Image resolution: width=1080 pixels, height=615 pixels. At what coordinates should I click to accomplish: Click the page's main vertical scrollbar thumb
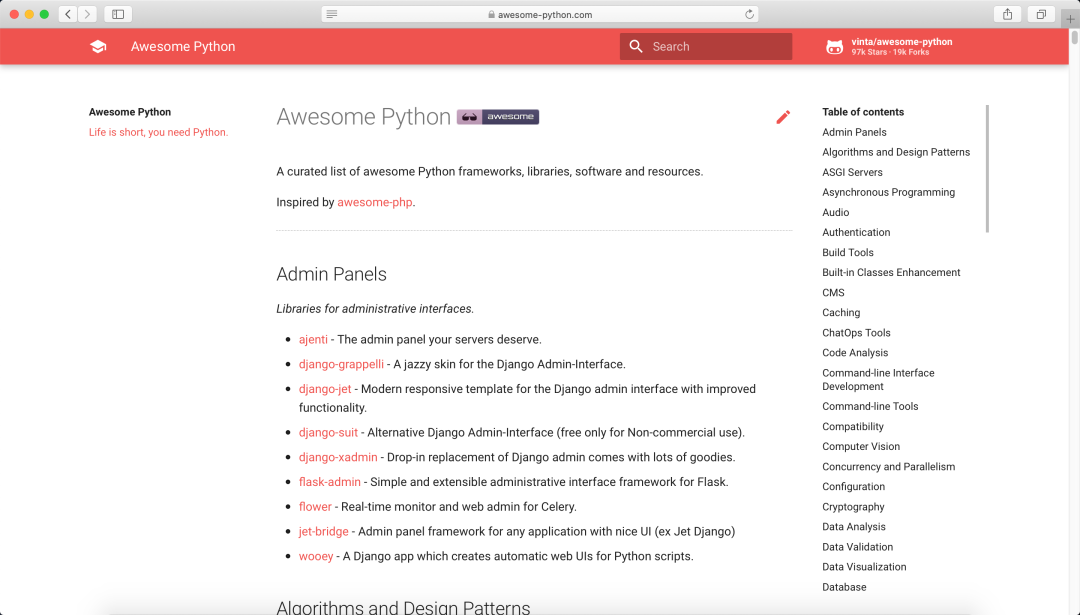1074,38
